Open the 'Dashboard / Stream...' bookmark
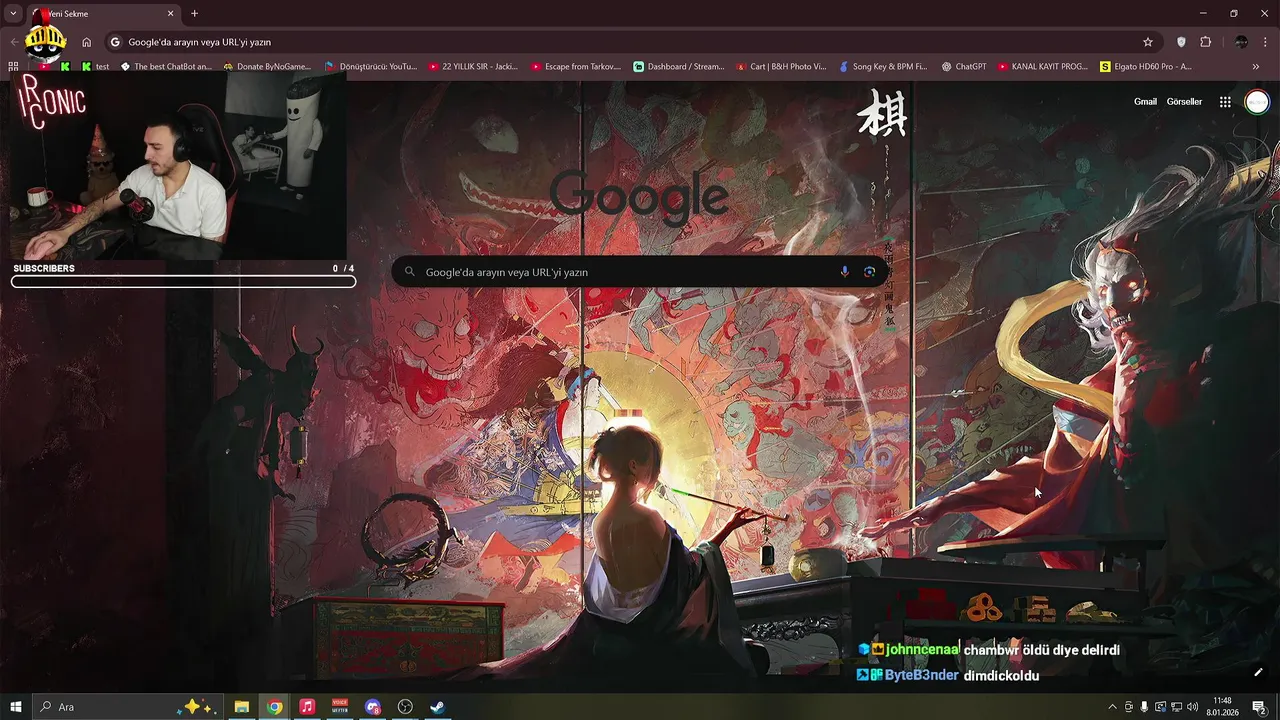 pos(679,67)
